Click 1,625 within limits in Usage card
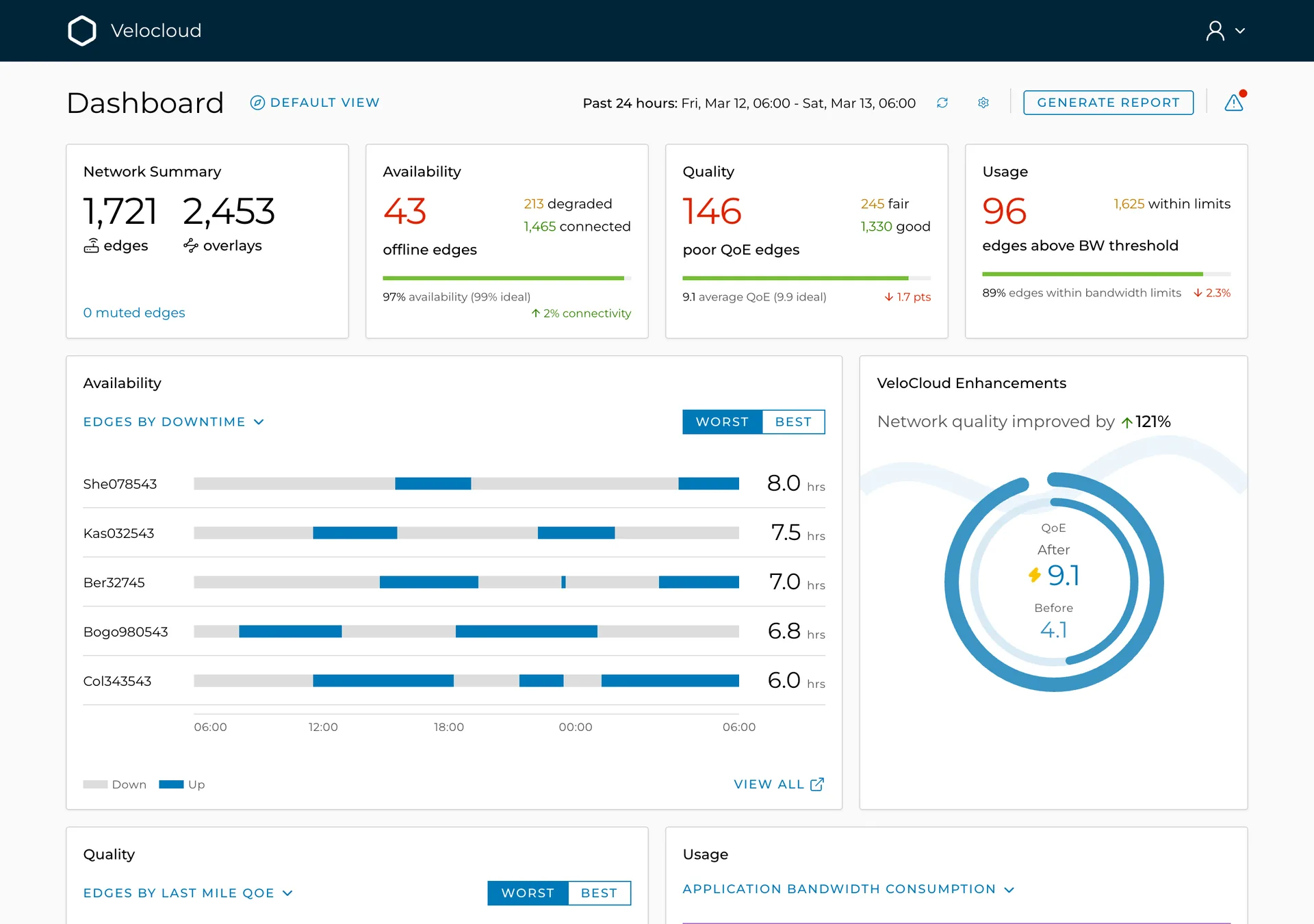Viewport: 1314px width, 924px height. tap(1172, 204)
